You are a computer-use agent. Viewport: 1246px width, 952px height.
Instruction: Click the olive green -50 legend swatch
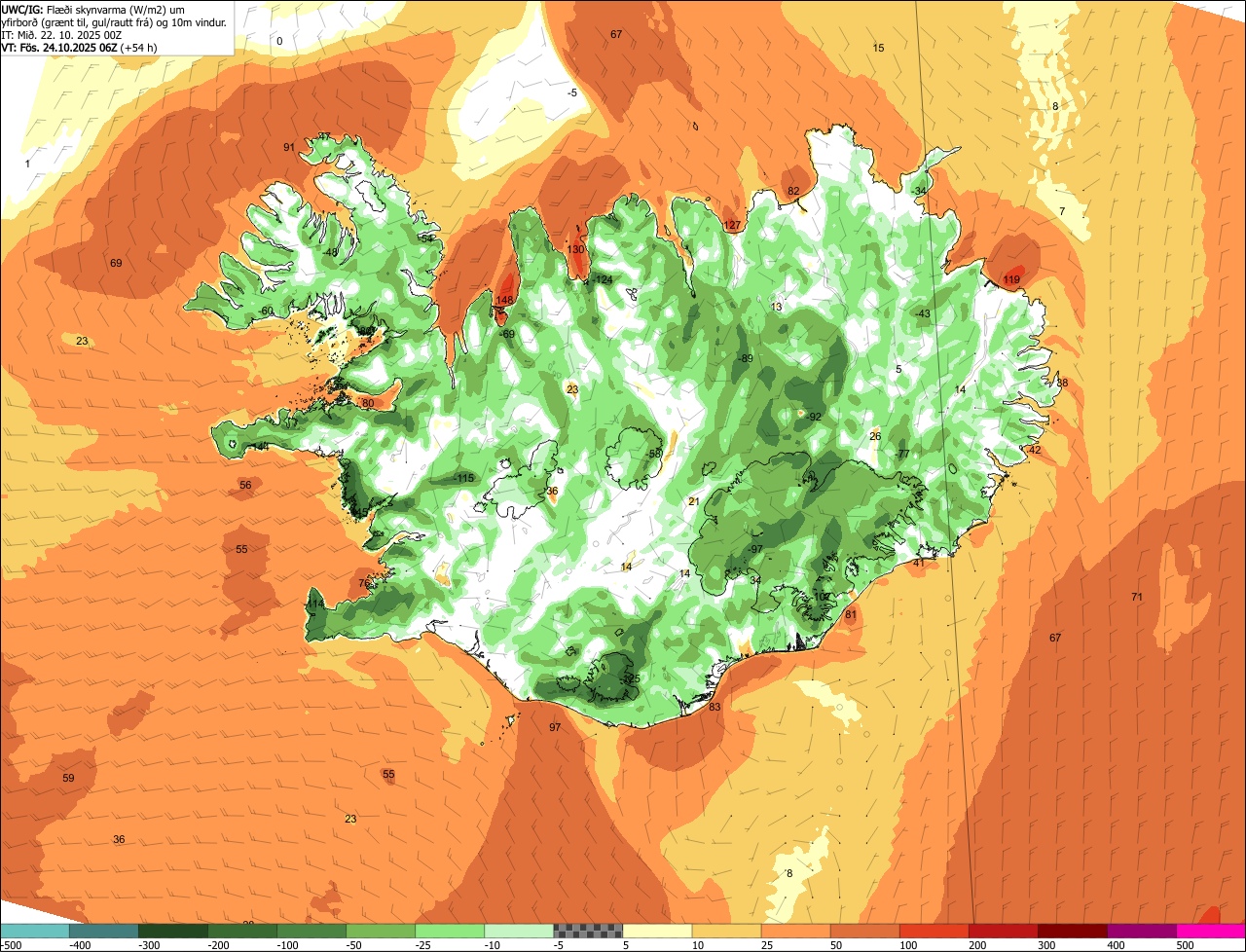(x=380, y=931)
